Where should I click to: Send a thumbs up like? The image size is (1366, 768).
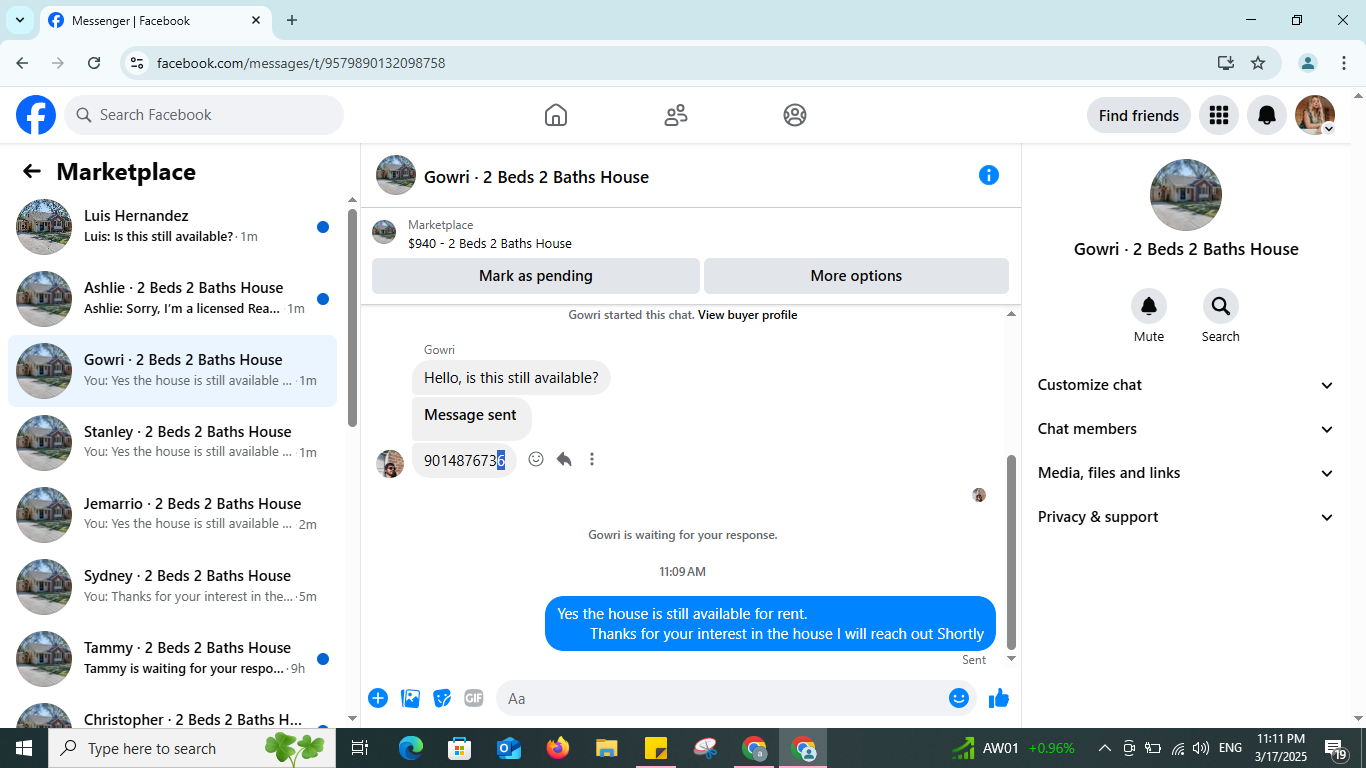click(999, 698)
